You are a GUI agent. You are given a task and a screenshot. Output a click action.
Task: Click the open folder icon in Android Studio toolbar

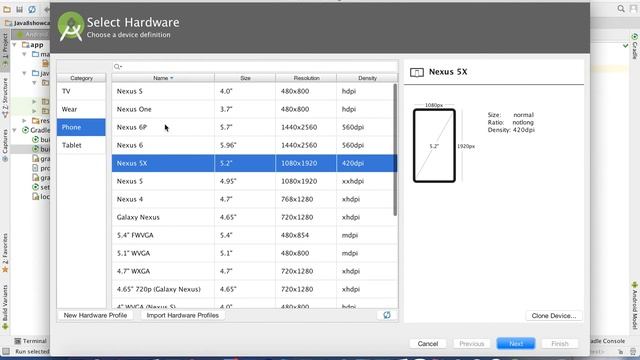[7, 9]
